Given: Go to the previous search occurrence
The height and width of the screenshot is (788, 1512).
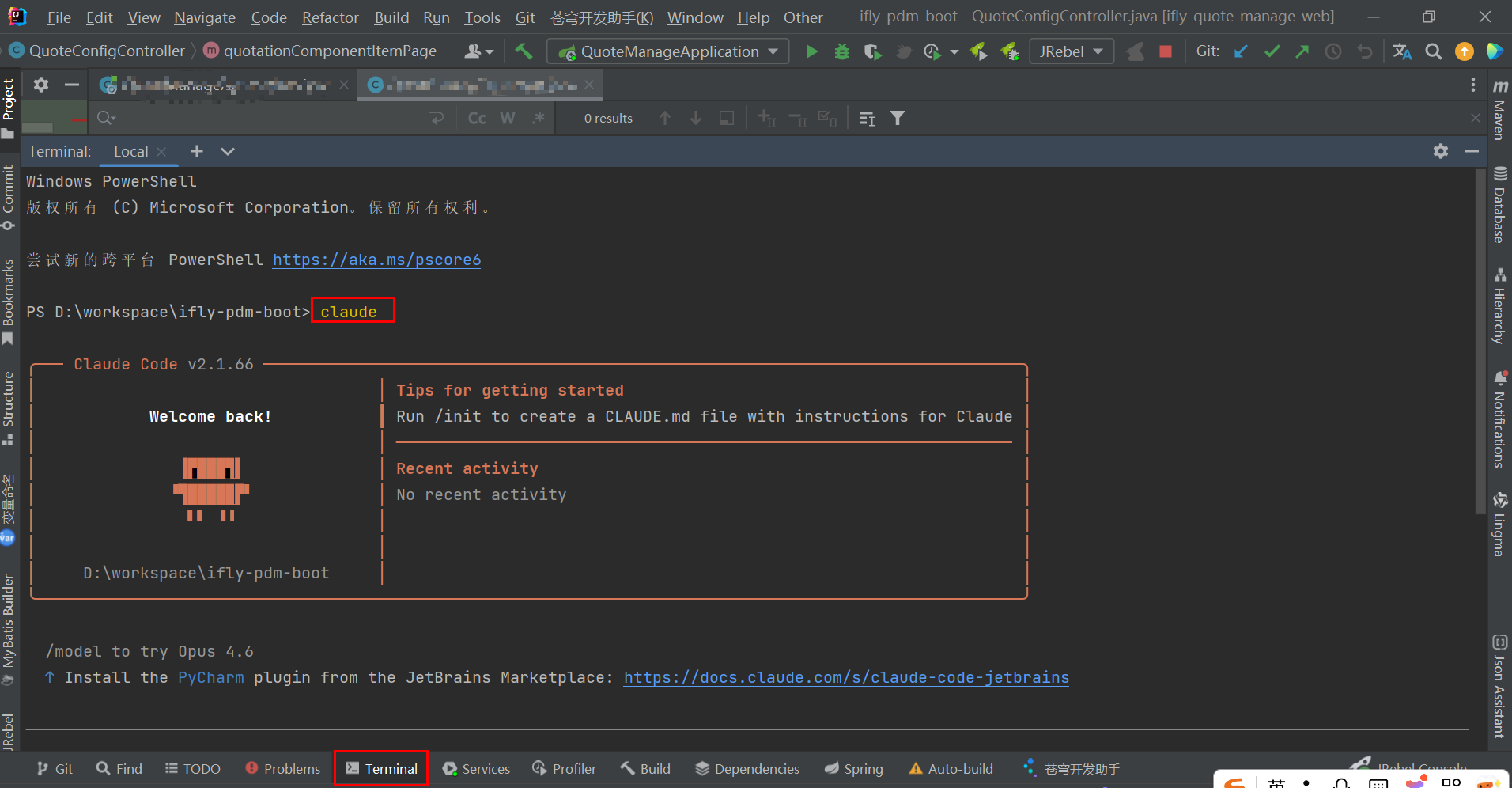Looking at the screenshot, I should point(665,118).
